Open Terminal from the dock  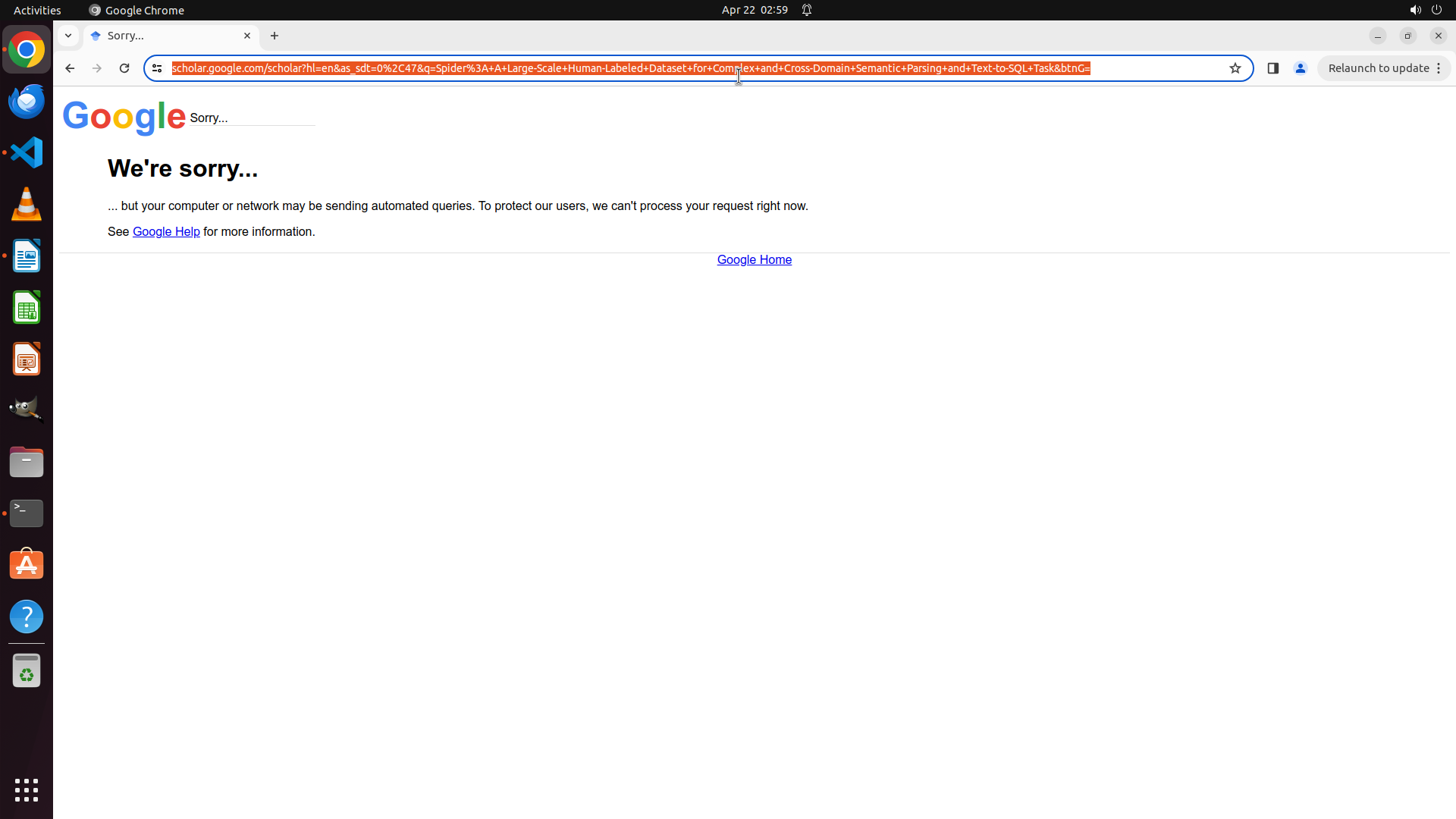27,513
